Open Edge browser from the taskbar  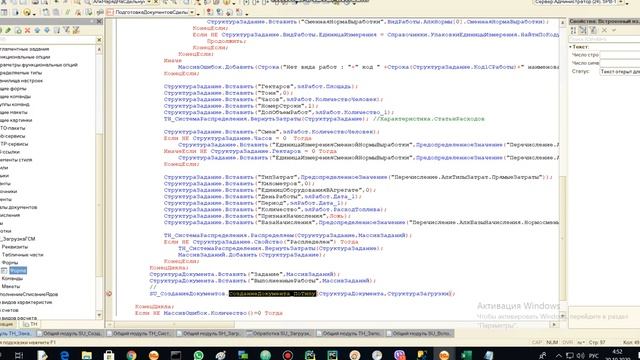tap(64, 355)
